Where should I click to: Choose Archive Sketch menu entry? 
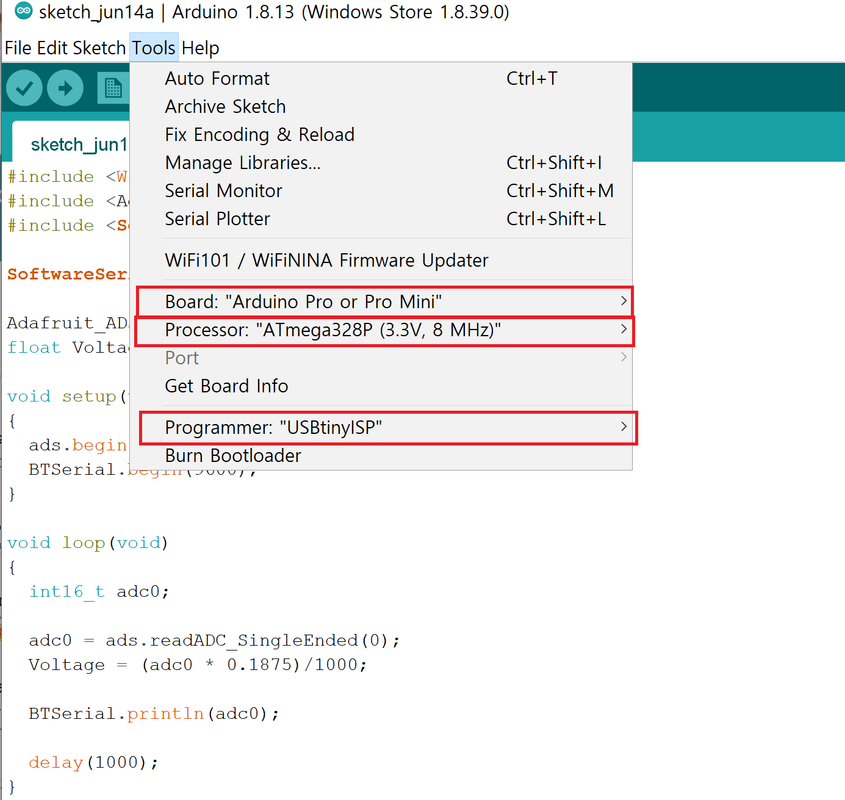pyautogui.click(x=381, y=107)
